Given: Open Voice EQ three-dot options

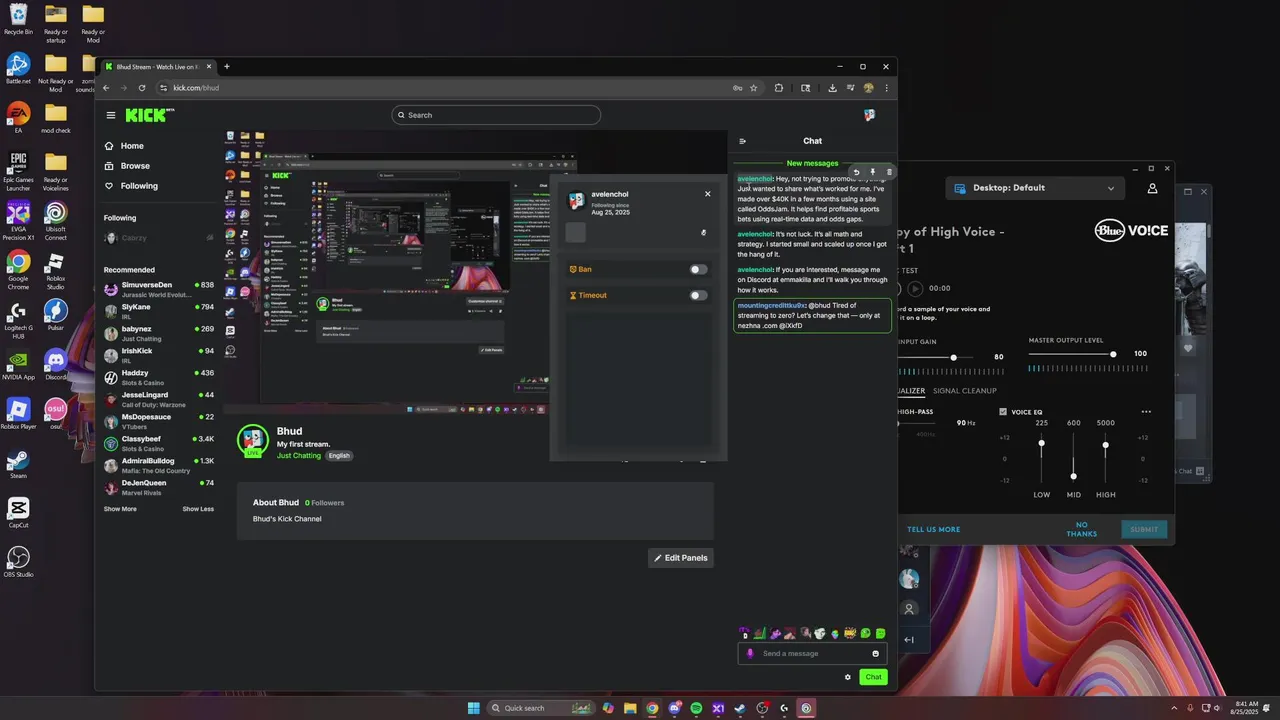Looking at the screenshot, I should (1146, 412).
